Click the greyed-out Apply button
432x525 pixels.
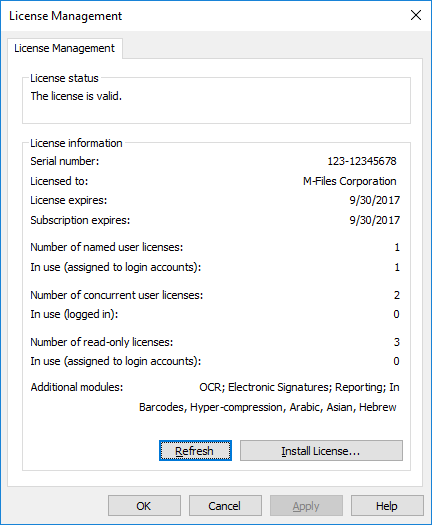306,506
